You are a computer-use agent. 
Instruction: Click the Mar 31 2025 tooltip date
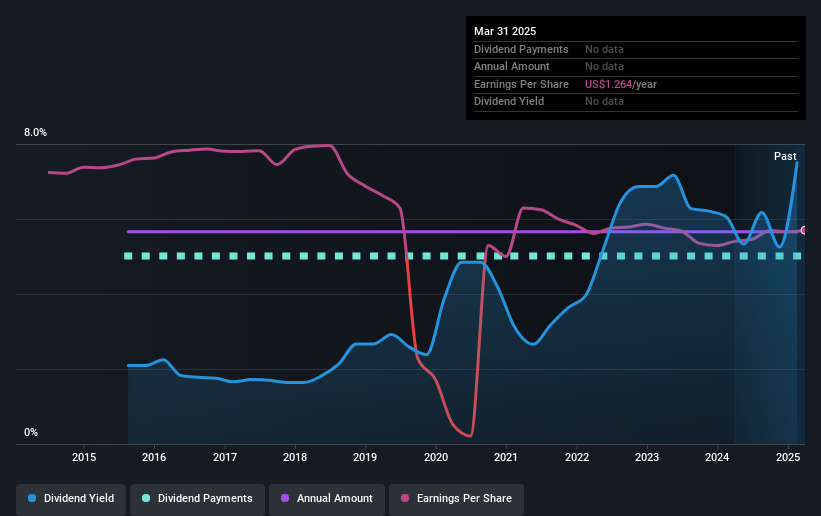pyautogui.click(x=505, y=31)
